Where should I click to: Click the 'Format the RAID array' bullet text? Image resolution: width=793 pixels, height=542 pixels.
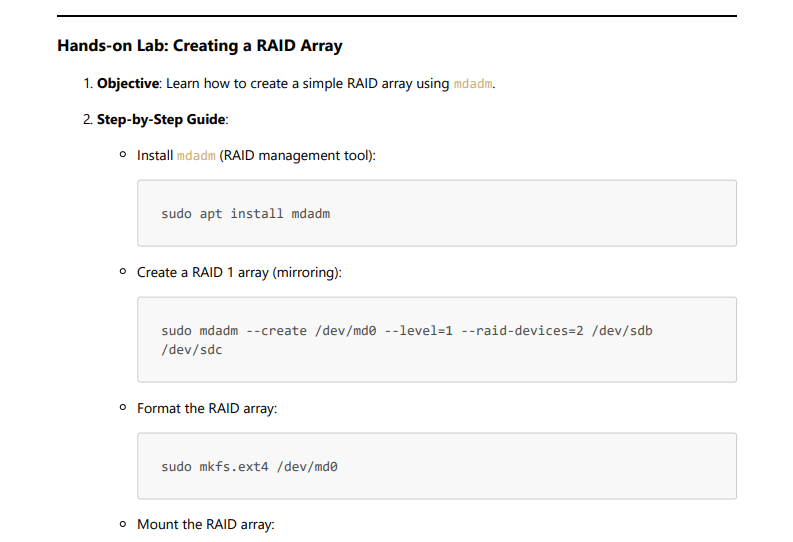(x=207, y=409)
